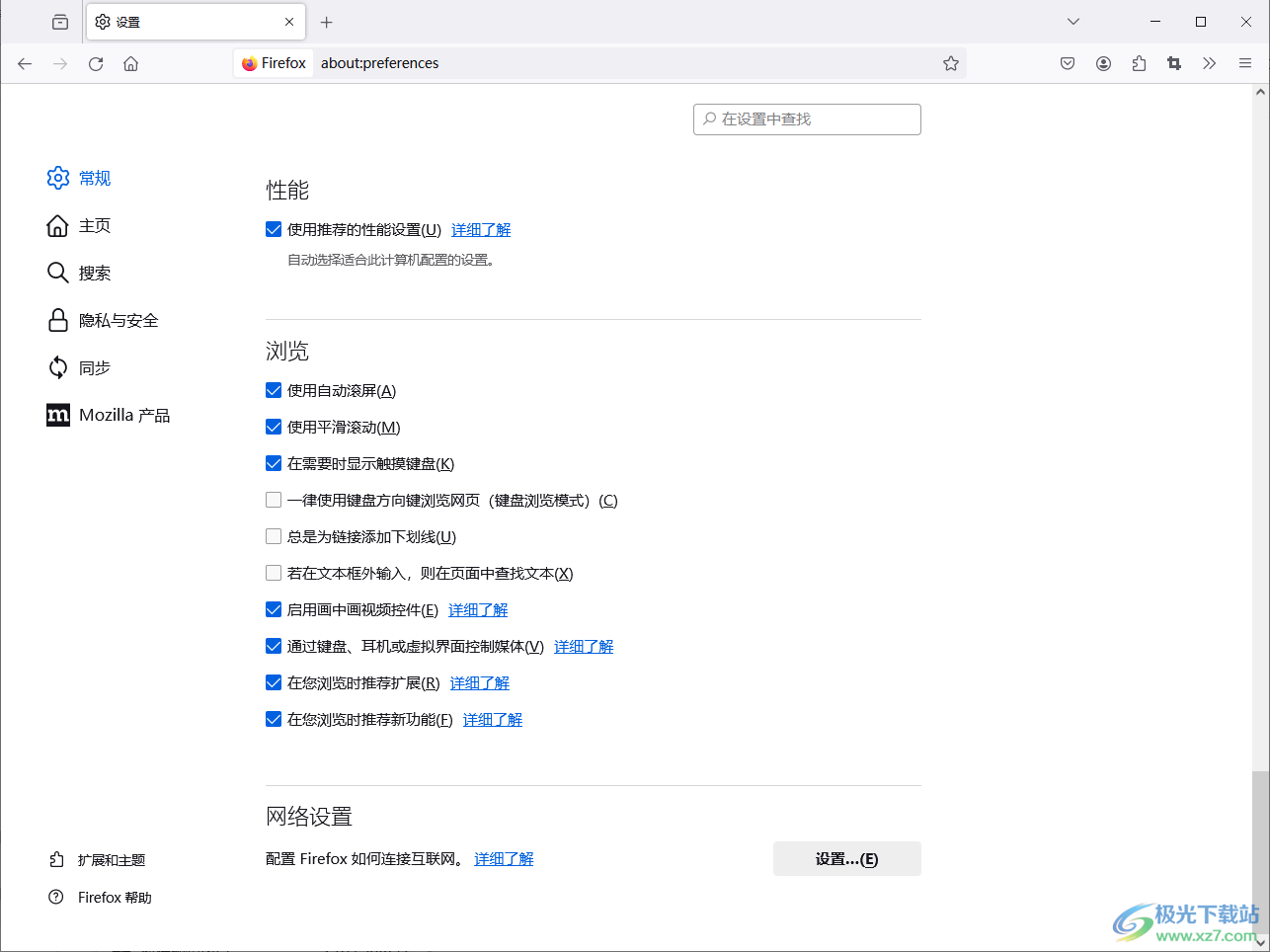Click the Firefox logo in address bar
Screen dimensions: 1270x952
(249, 63)
